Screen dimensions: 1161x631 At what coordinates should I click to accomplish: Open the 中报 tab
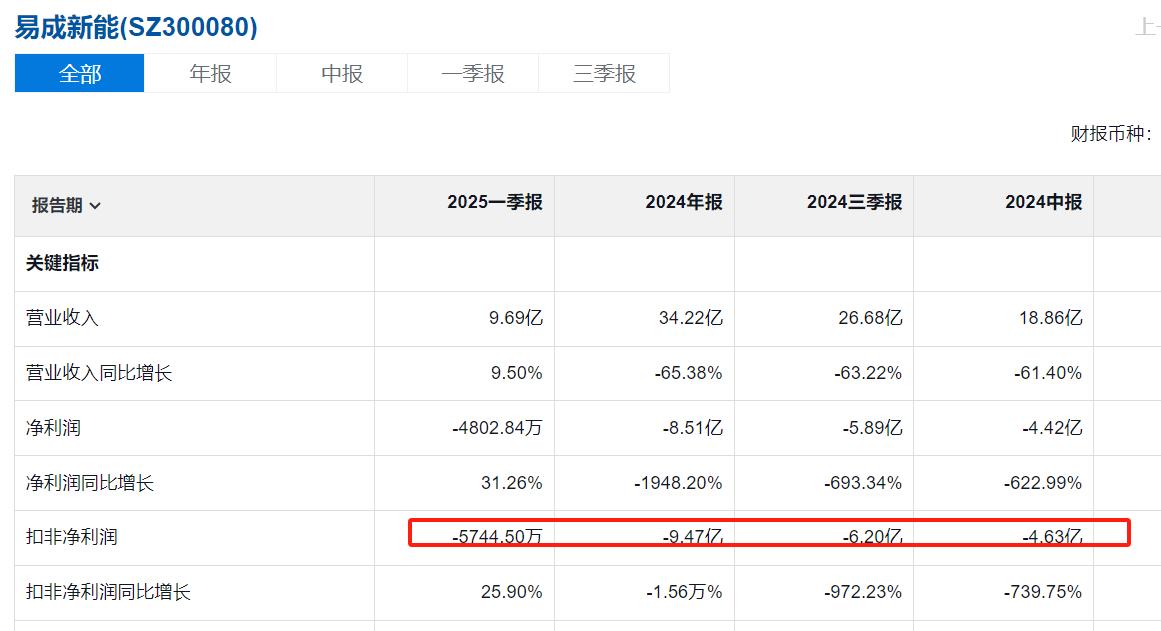coord(341,73)
